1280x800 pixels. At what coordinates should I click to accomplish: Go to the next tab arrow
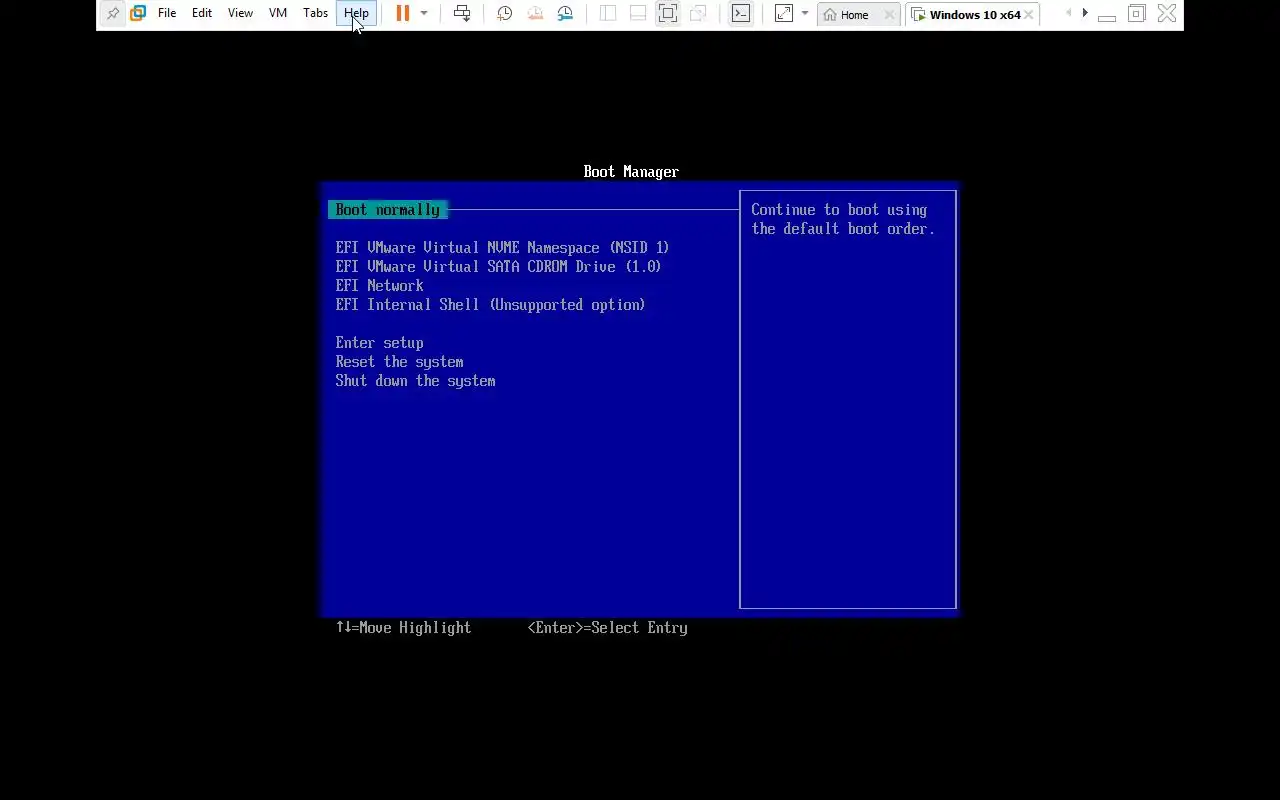click(1085, 14)
